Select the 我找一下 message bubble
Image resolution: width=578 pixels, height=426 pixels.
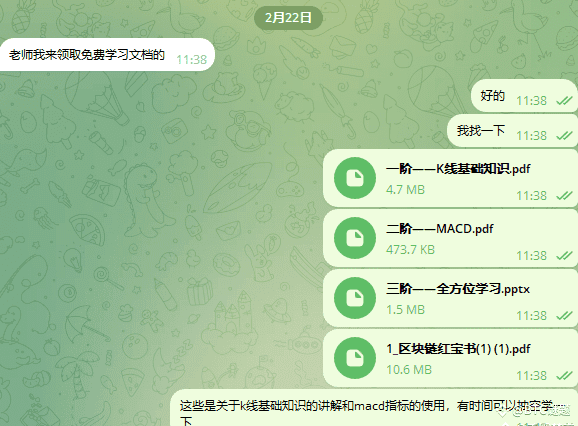point(512,131)
